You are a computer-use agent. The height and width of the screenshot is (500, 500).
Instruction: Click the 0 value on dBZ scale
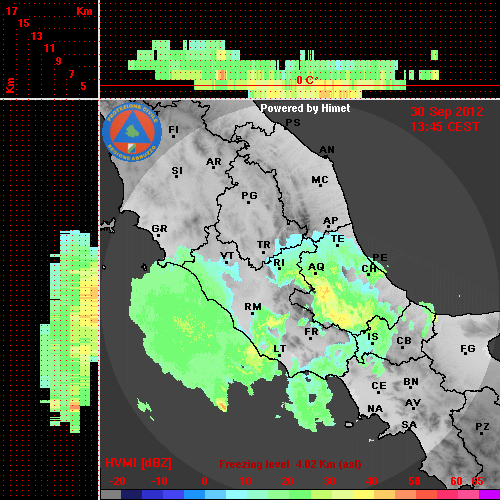[x=204, y=481]
